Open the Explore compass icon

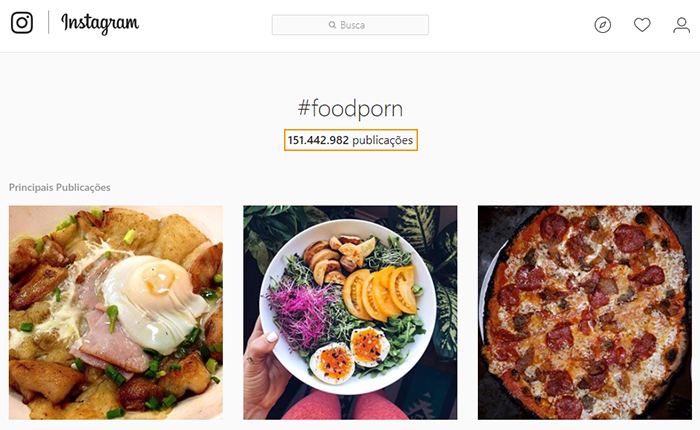(x=602, y=25)
